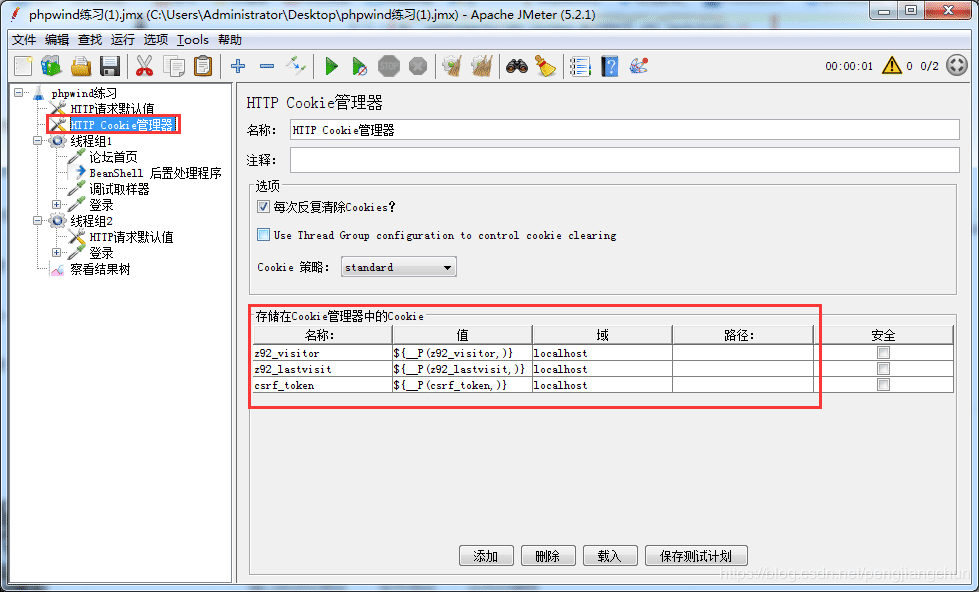Expand the 登录 node under 线程组1
The width and height of the screenshot is (979, 592).
point(56,205)
